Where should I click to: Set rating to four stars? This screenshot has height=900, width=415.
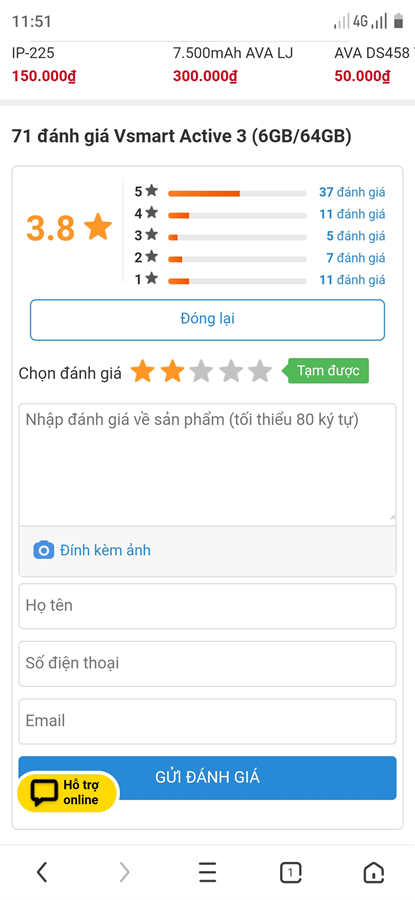tap(231, 371)
